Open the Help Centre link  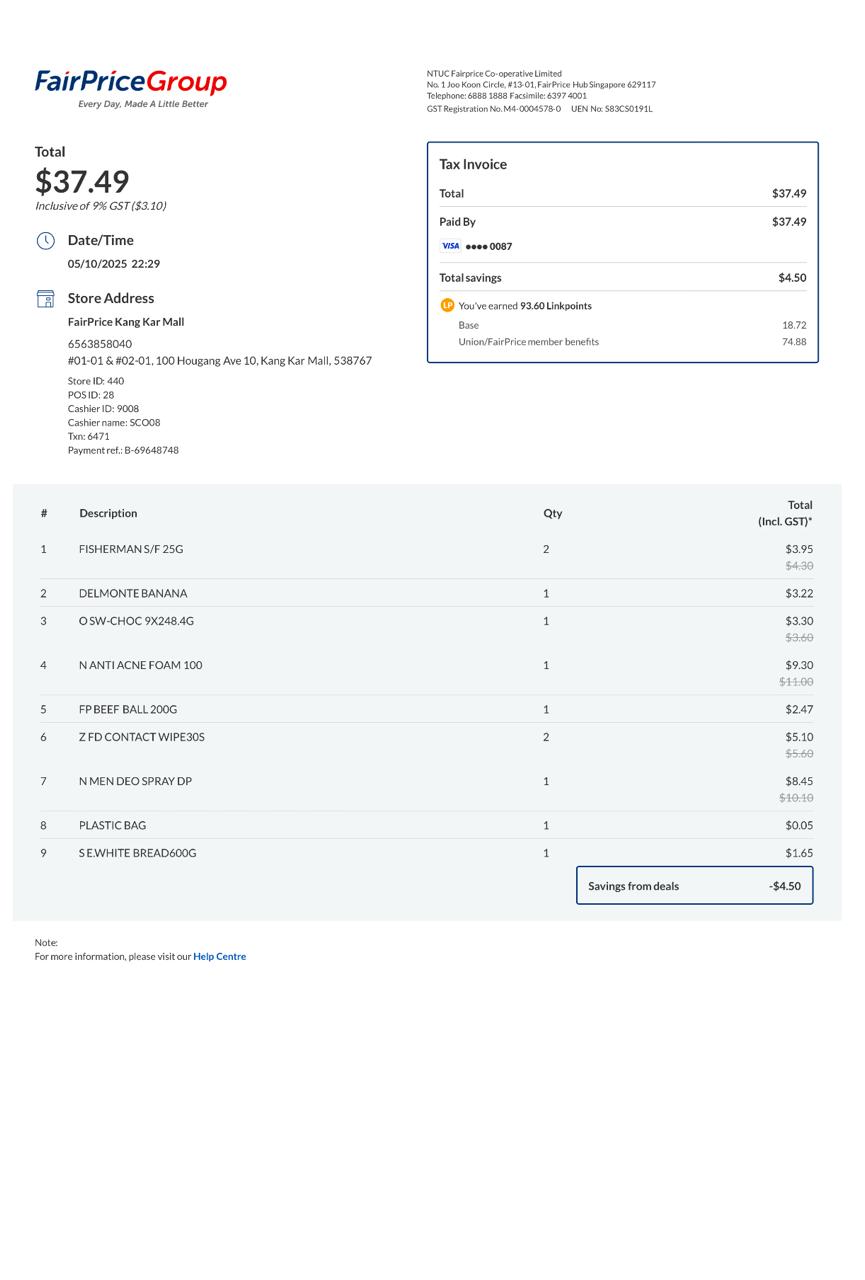pyautogui.click(x=219, y=957)
